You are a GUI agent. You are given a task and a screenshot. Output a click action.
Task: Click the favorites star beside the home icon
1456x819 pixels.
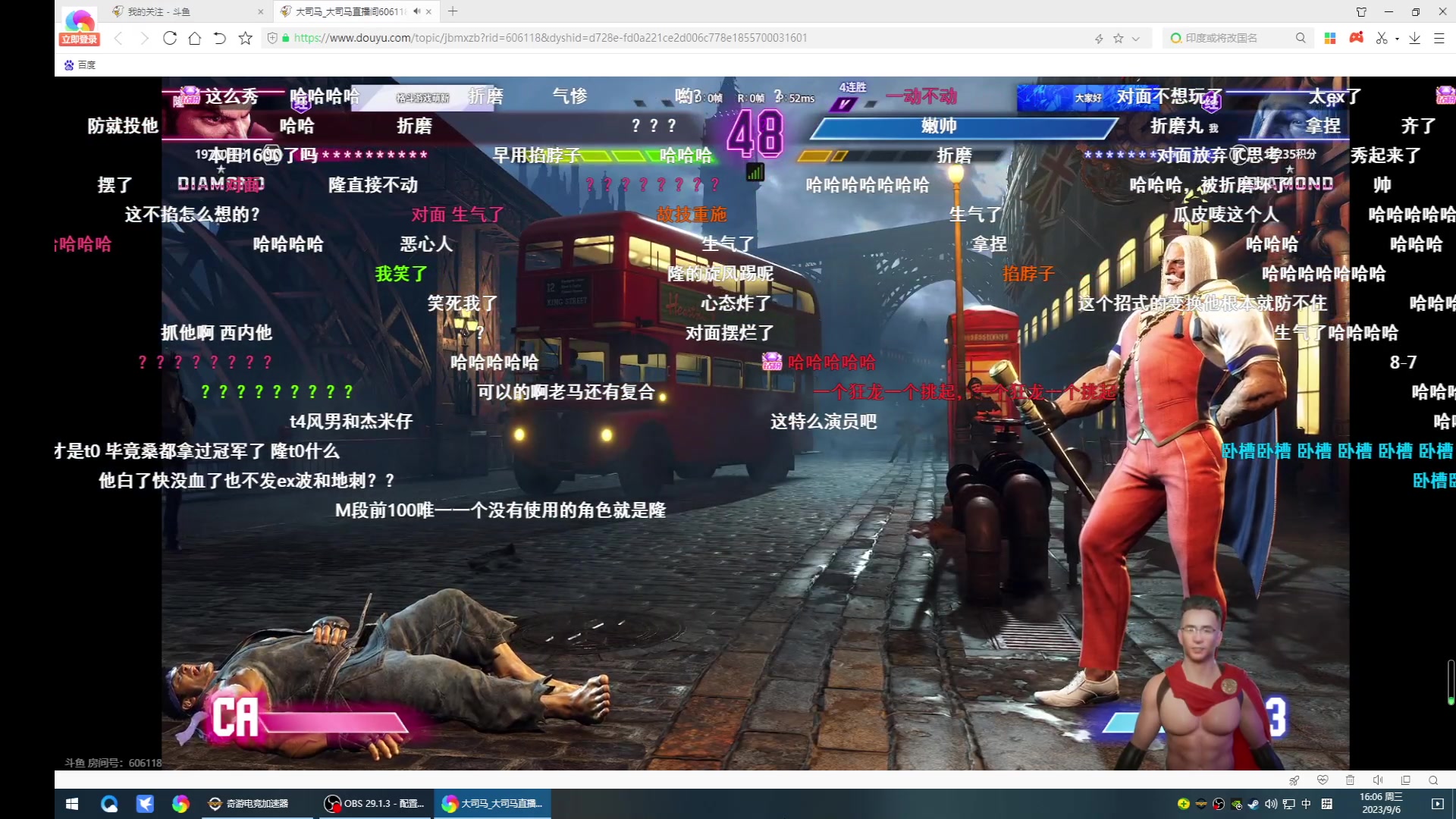click(x=246, y=38)
